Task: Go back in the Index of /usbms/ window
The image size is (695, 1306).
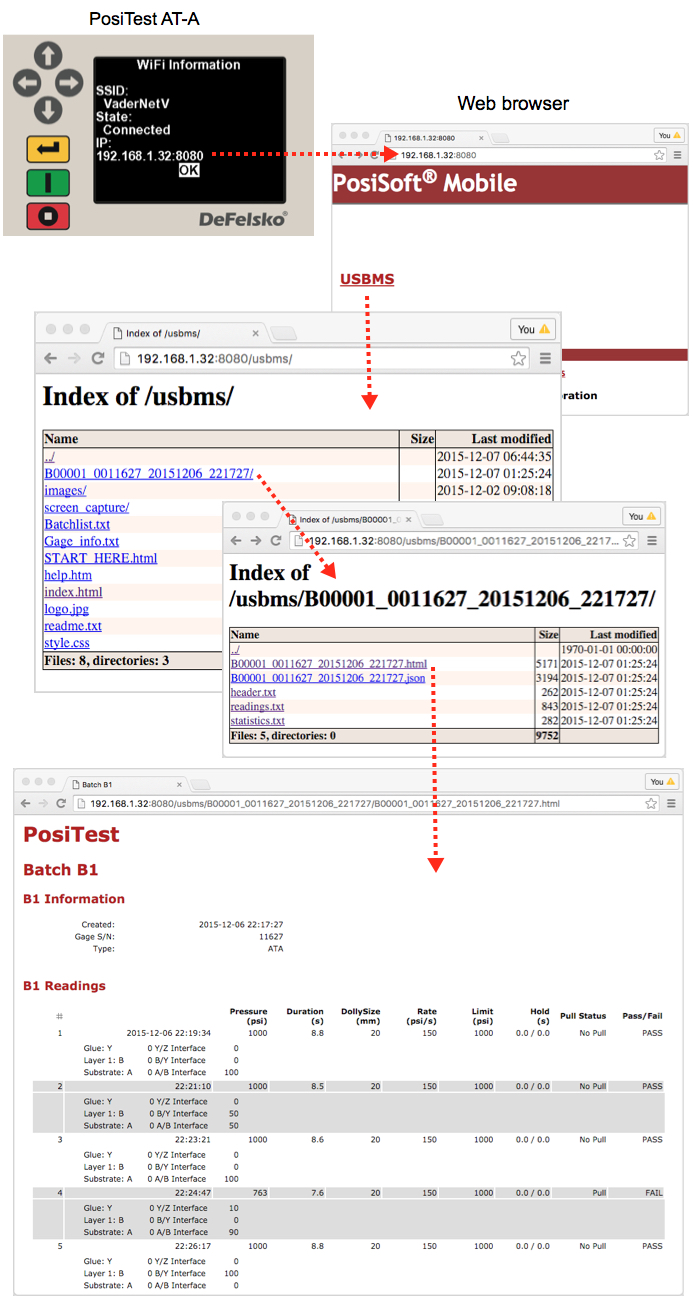Action: 50,358
